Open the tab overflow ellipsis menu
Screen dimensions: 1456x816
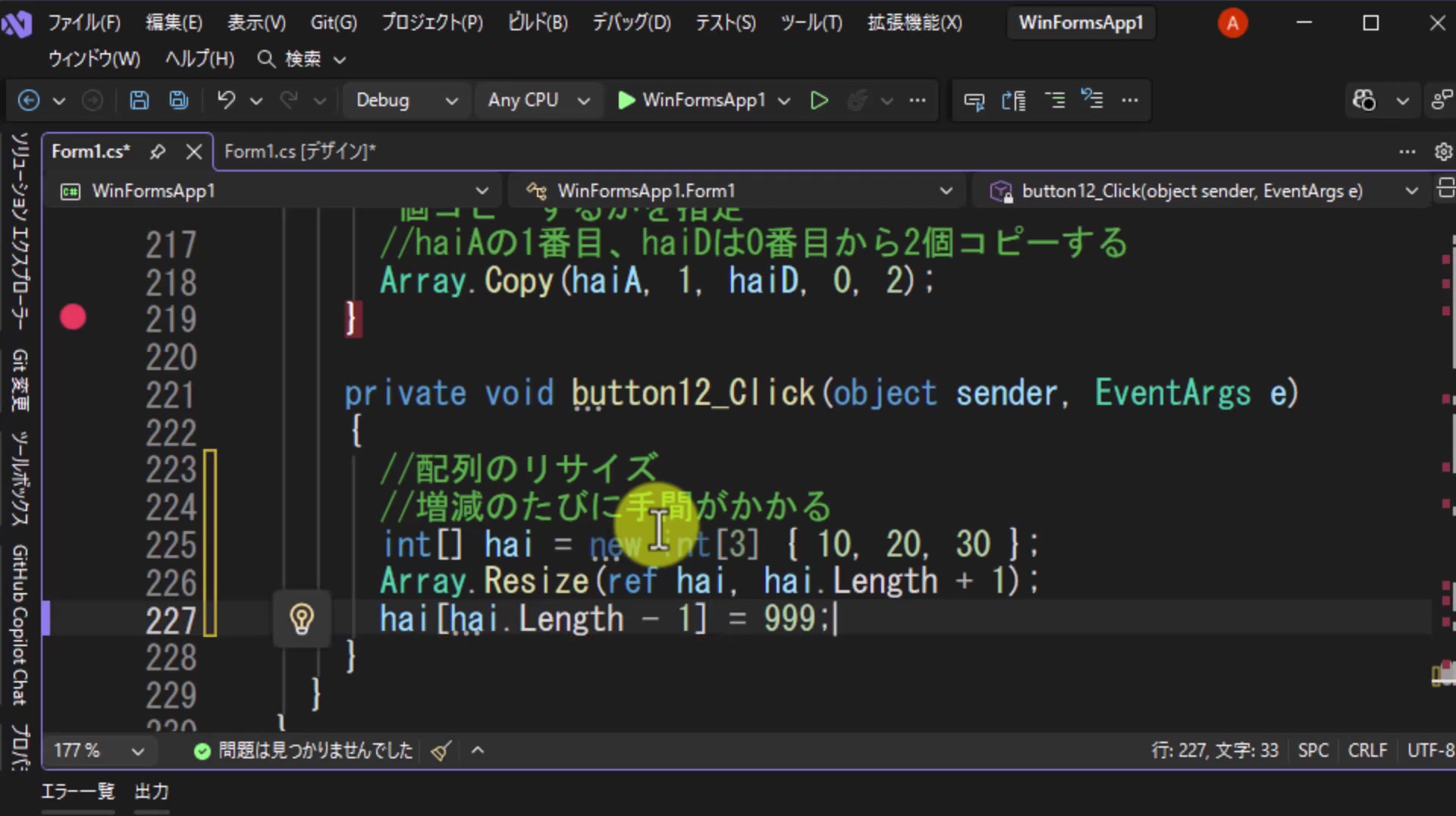[1407, 152]
